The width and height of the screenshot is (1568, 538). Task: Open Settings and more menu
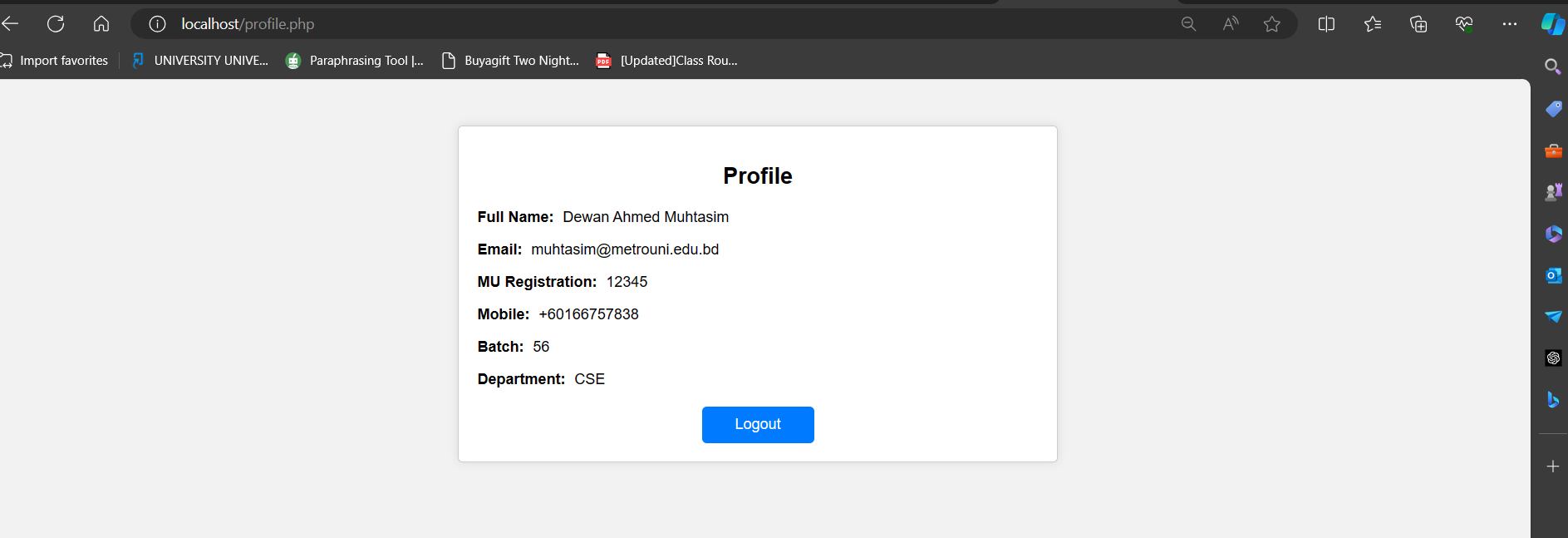1510,24
